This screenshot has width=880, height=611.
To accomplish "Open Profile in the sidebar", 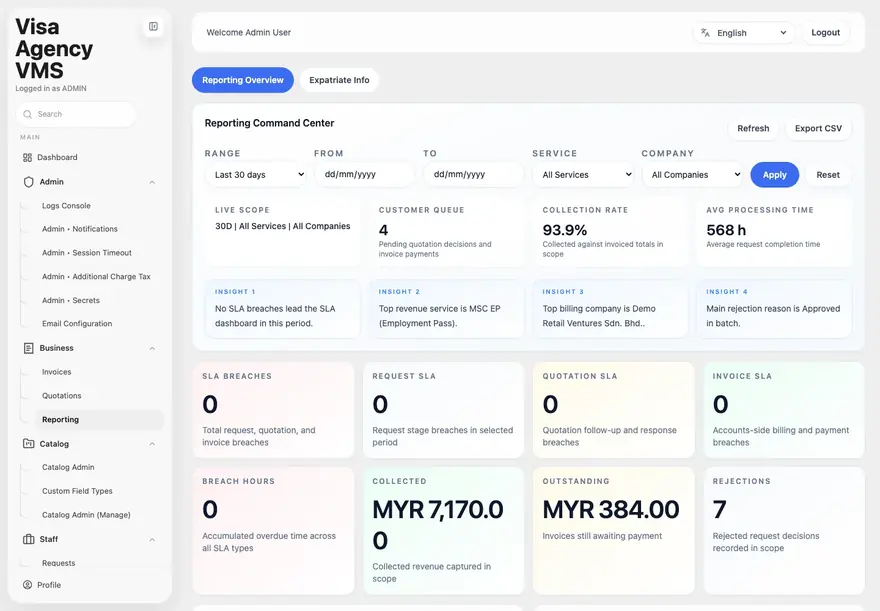I will pyautogui.click(x=49, y=585).
